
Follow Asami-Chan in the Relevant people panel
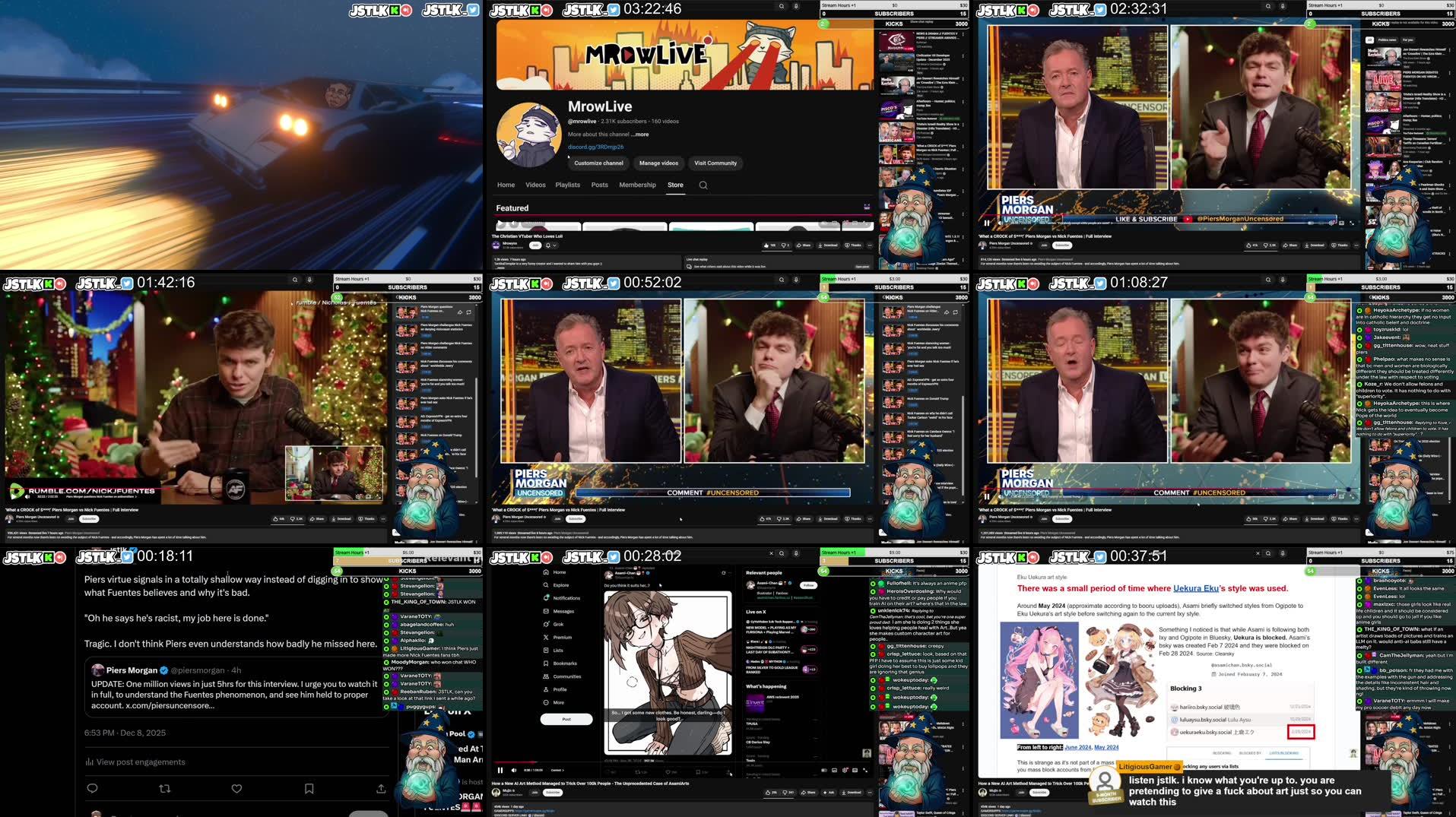pos(808,584)
